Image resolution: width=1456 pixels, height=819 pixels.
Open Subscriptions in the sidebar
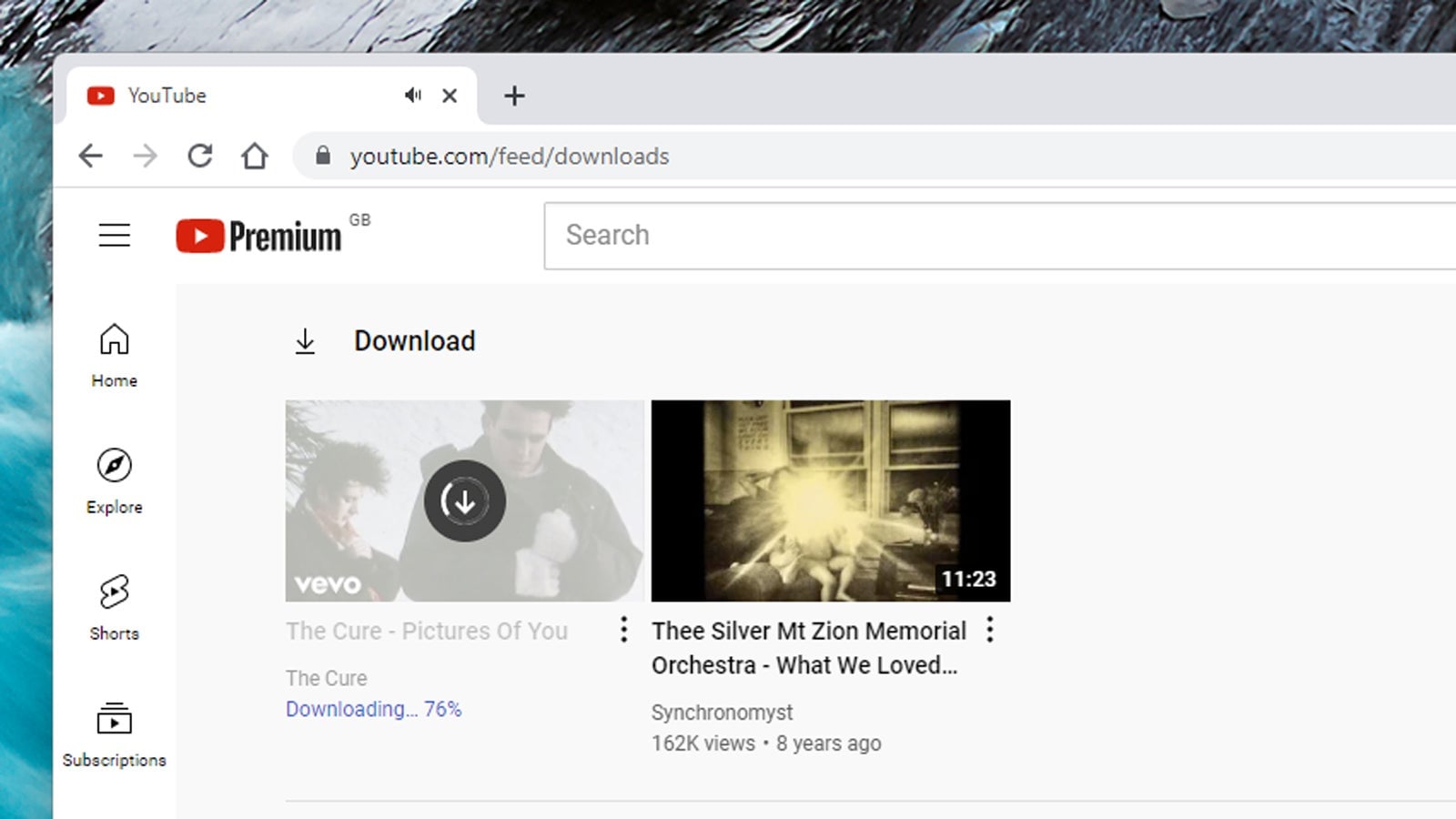[113, 733]
